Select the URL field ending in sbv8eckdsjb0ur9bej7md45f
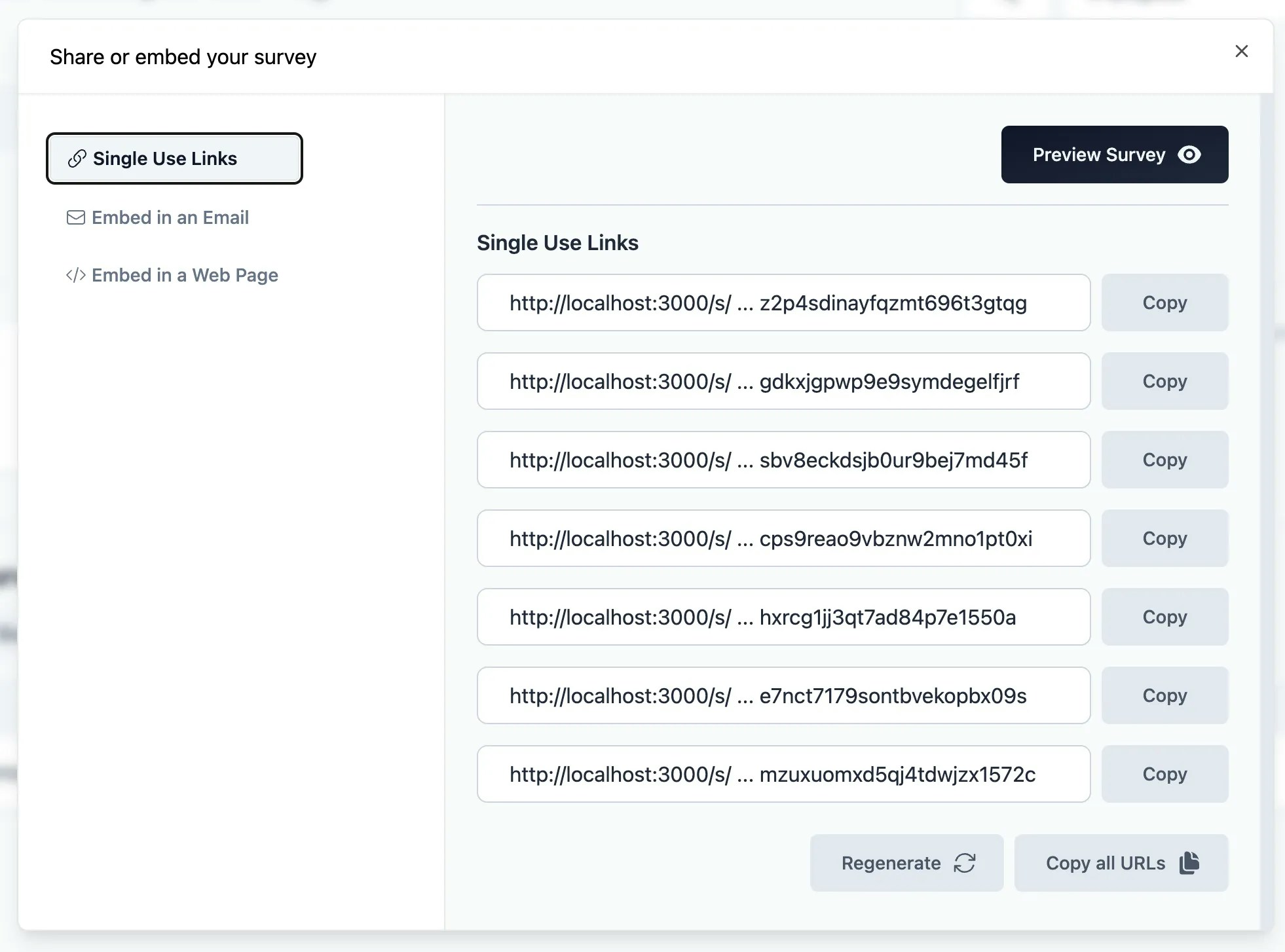 (783, 460)
